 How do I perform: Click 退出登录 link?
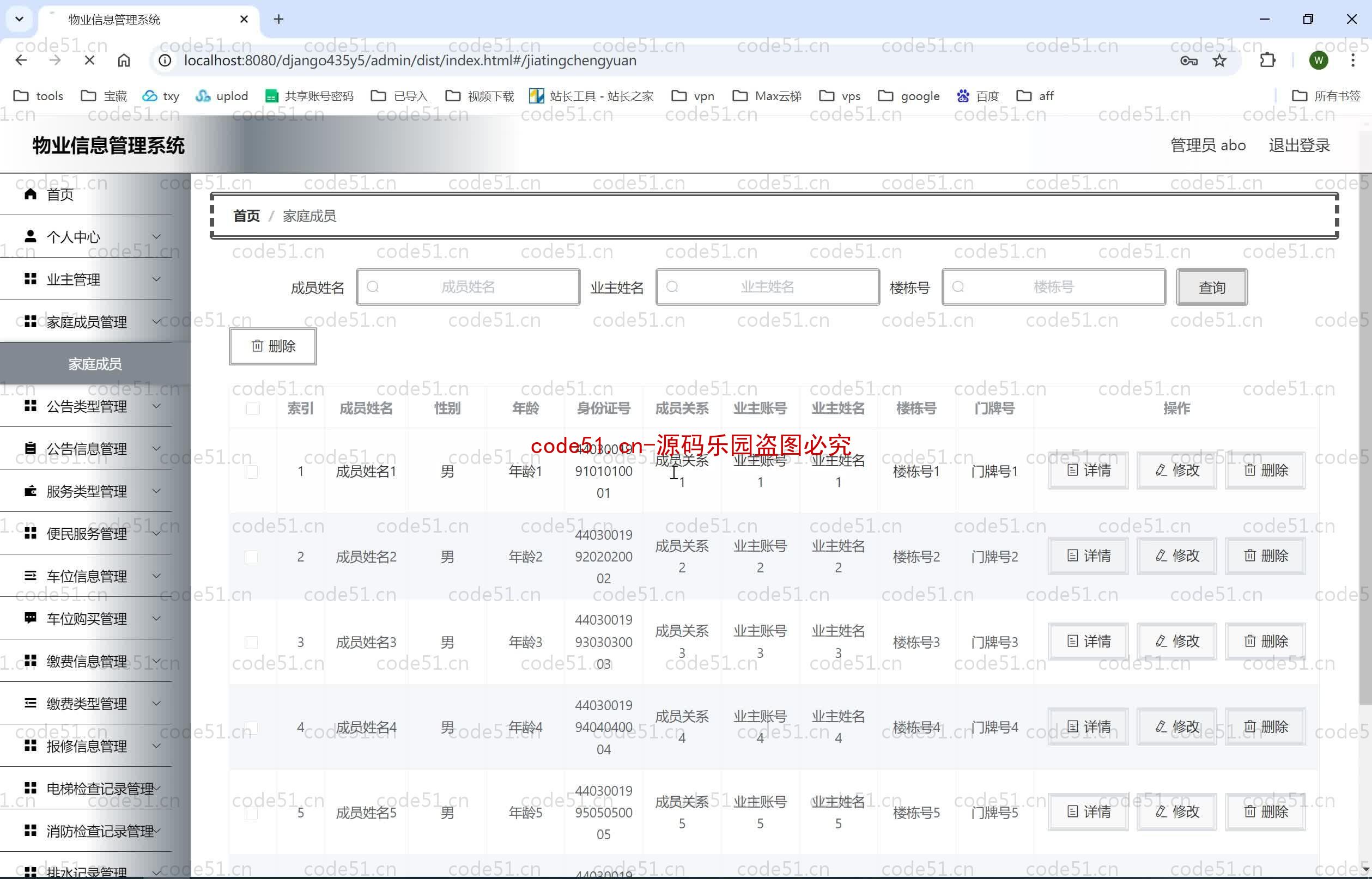(1300, 145)
